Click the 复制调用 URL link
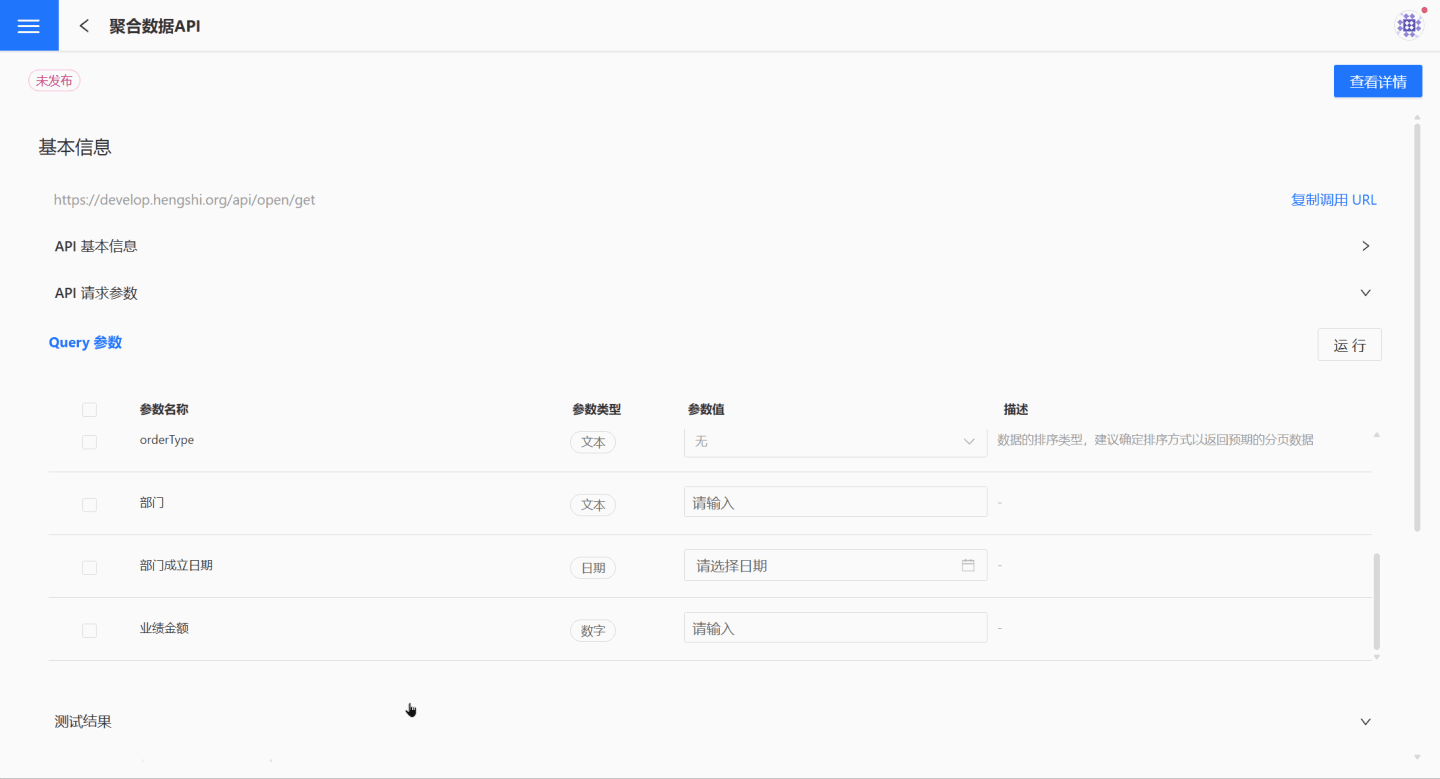Image resolution: width=1440 pixels, height=779 pixels. [1333, 200]
